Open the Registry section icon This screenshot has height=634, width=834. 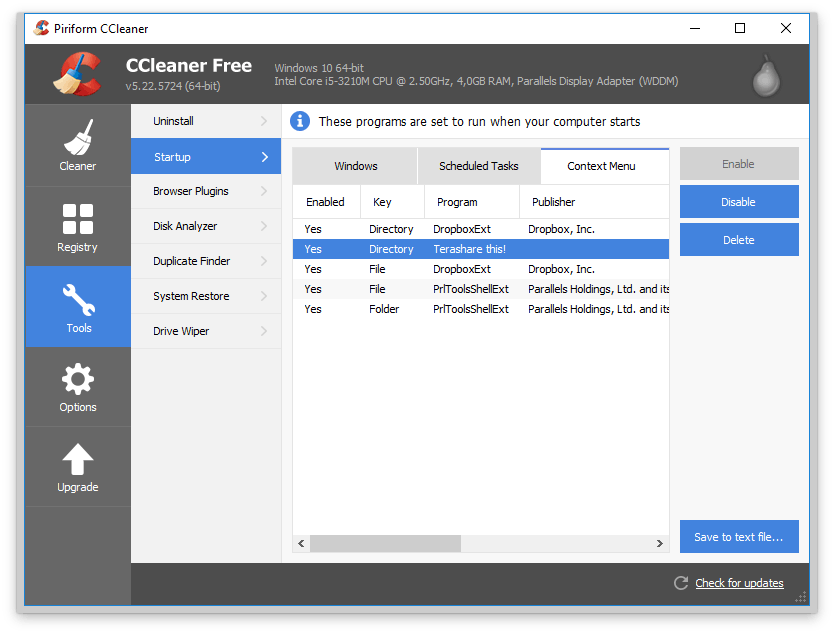(x=78, y=219)
